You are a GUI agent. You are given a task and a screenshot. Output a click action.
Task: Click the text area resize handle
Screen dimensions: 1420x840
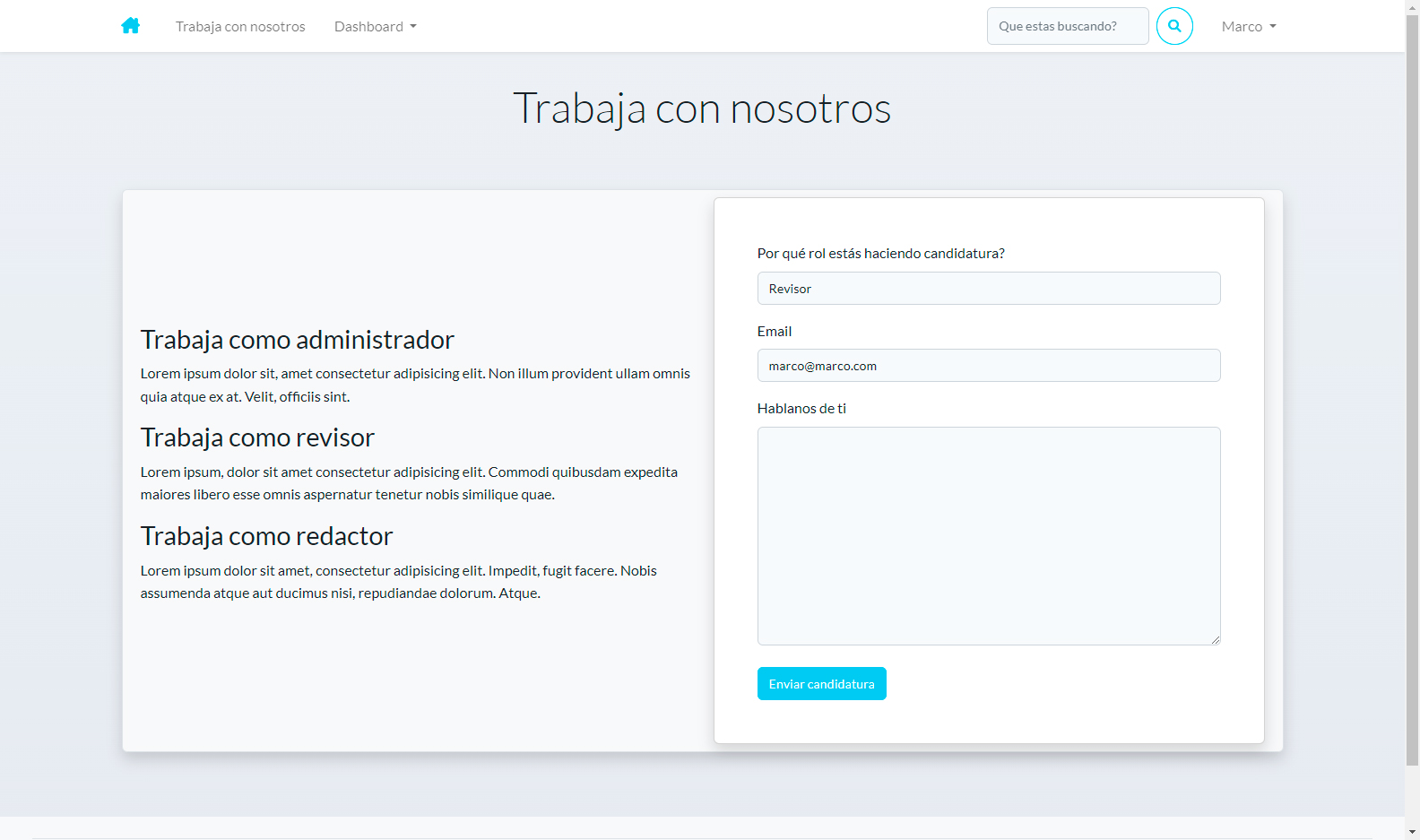pos(1216,639)
